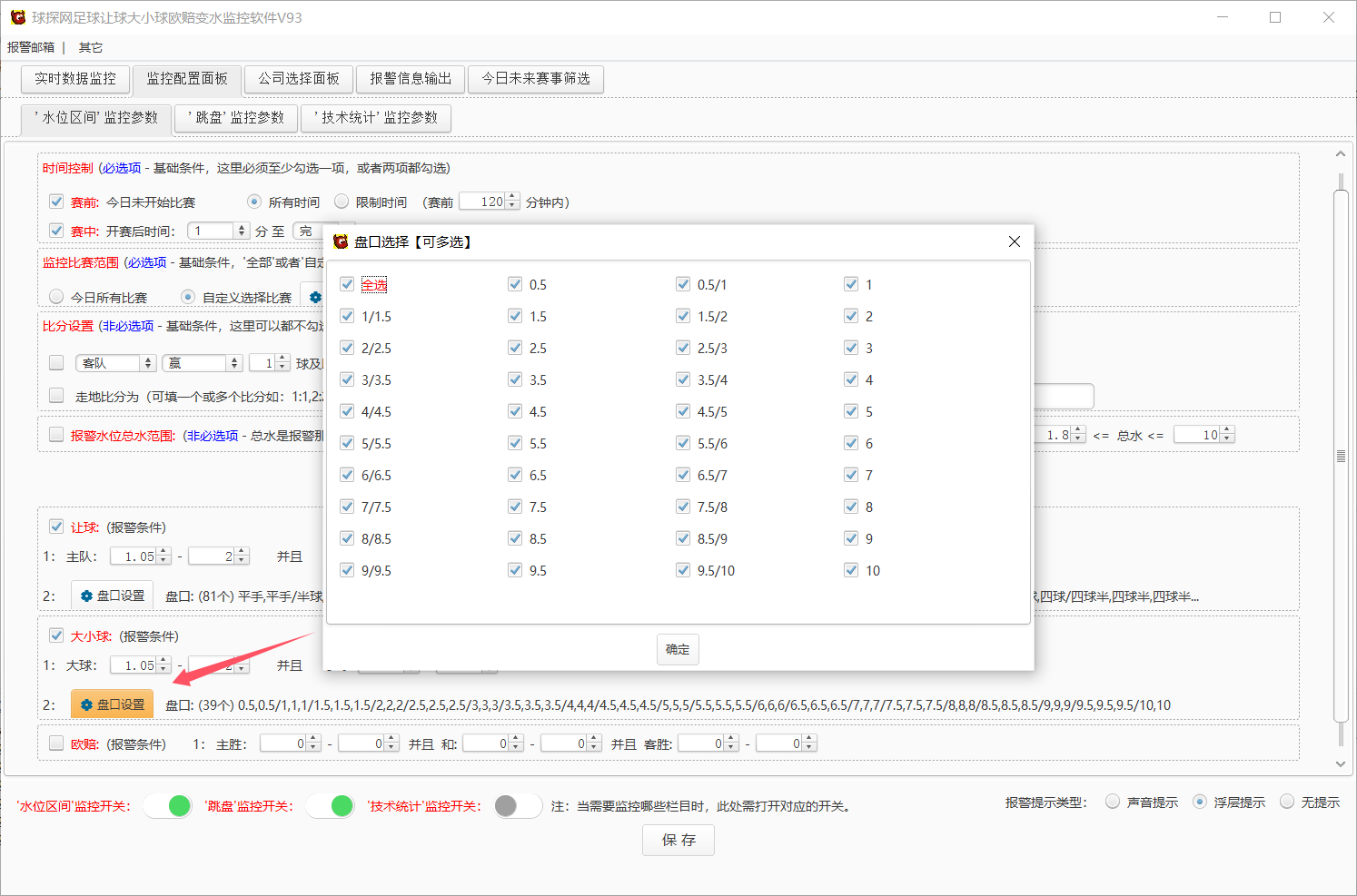The width and height of the screenshot is (1357, 896).
Task: Select 限制时间 radio option
Action: 342,202
